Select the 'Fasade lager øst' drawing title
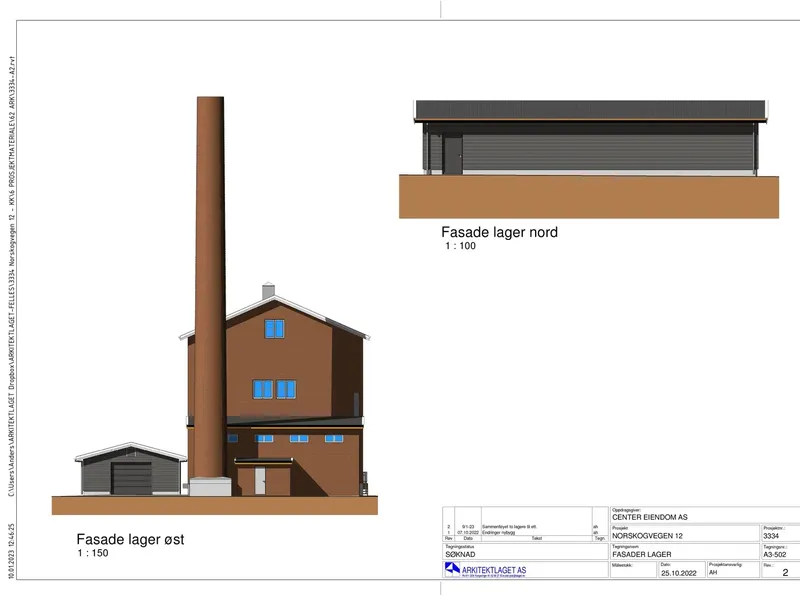 [130, 539]
